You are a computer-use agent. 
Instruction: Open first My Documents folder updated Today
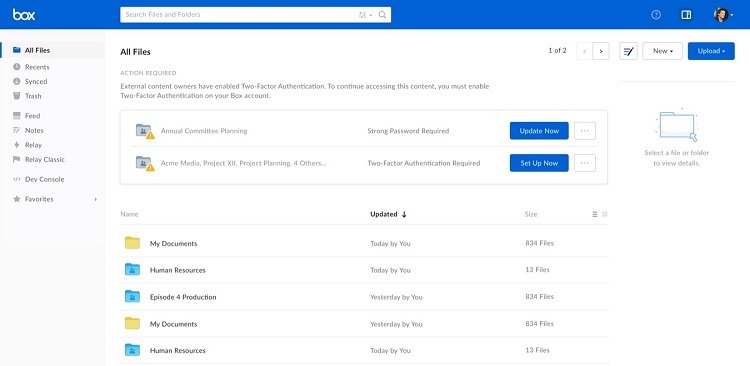(364, 244)
